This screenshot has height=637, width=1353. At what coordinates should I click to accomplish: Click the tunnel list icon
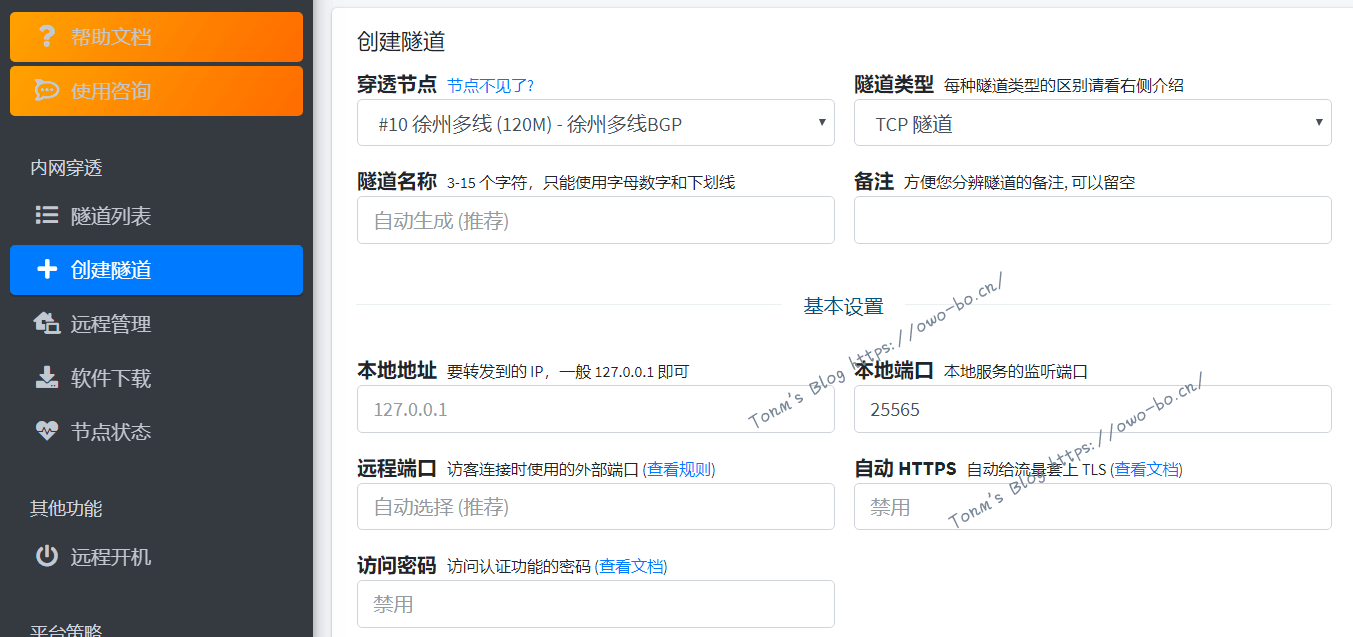pyautogui.click(x=46, y=216)
